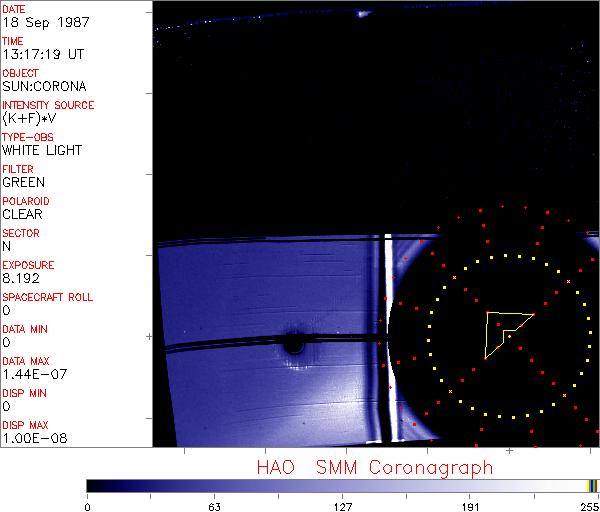Select the time value 13:17:19 UT
This screenshot has width=600, height=512.
pyautogui.click(x=43, y=54)
